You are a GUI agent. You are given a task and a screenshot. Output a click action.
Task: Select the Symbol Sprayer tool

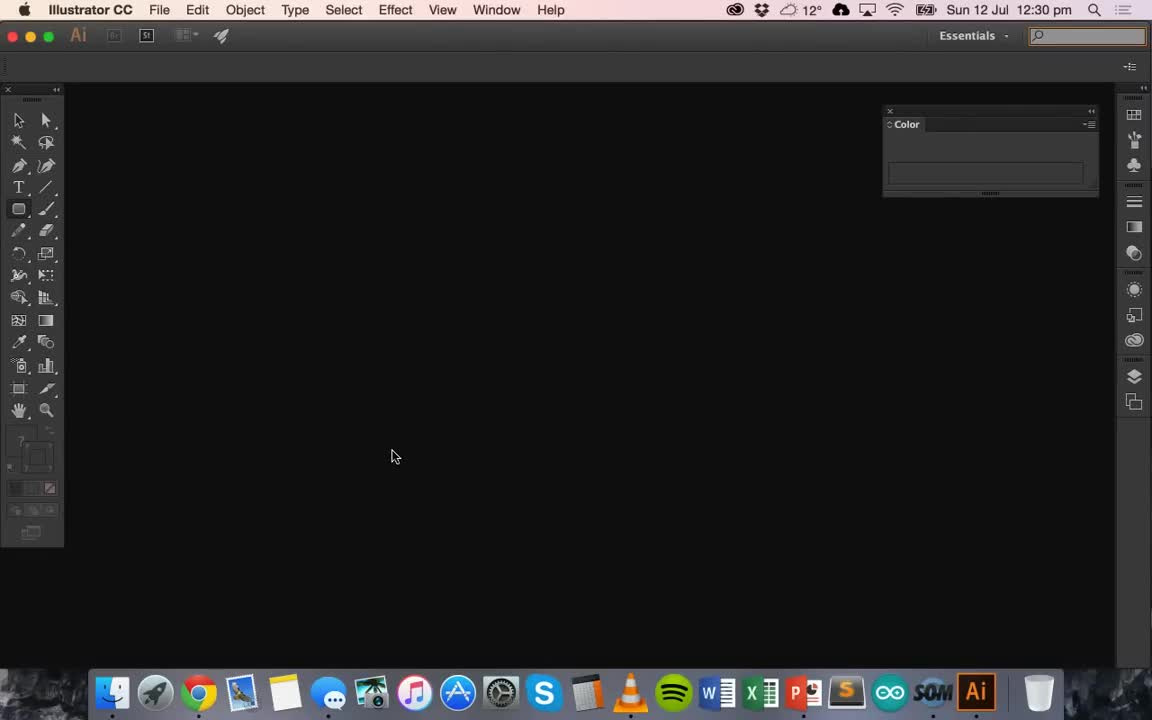pos(18,366)
